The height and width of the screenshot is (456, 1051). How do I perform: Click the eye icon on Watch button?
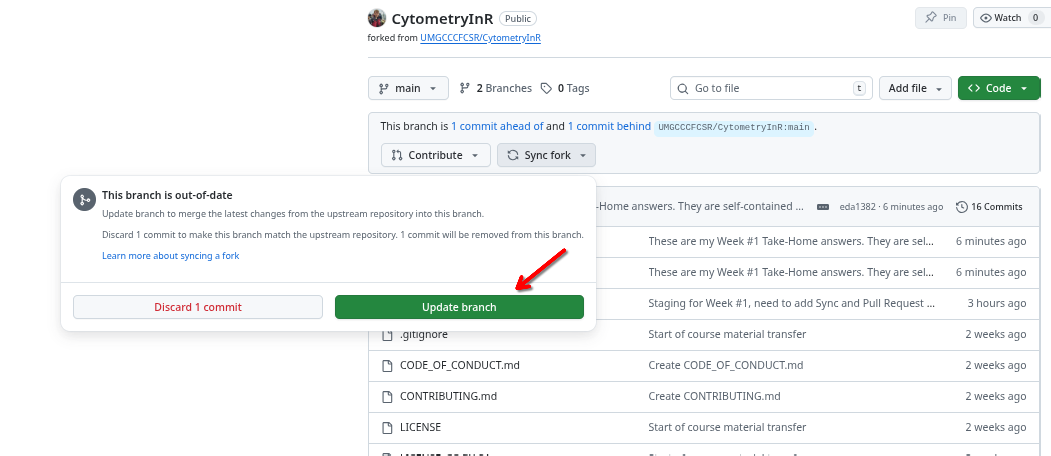coord(986,18)
